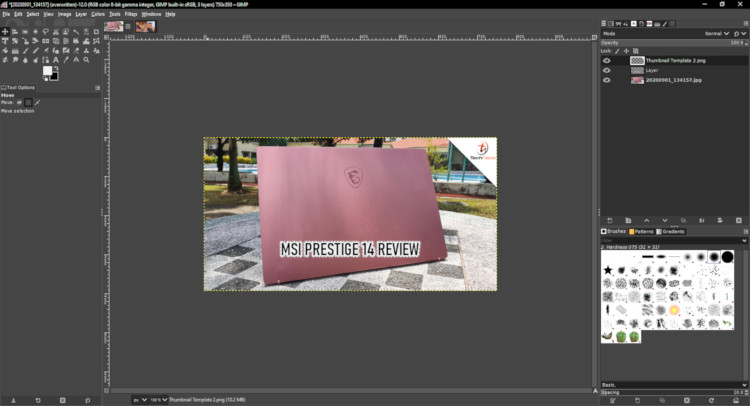Open Layers dock configuration menu

(x=745, y=23)
